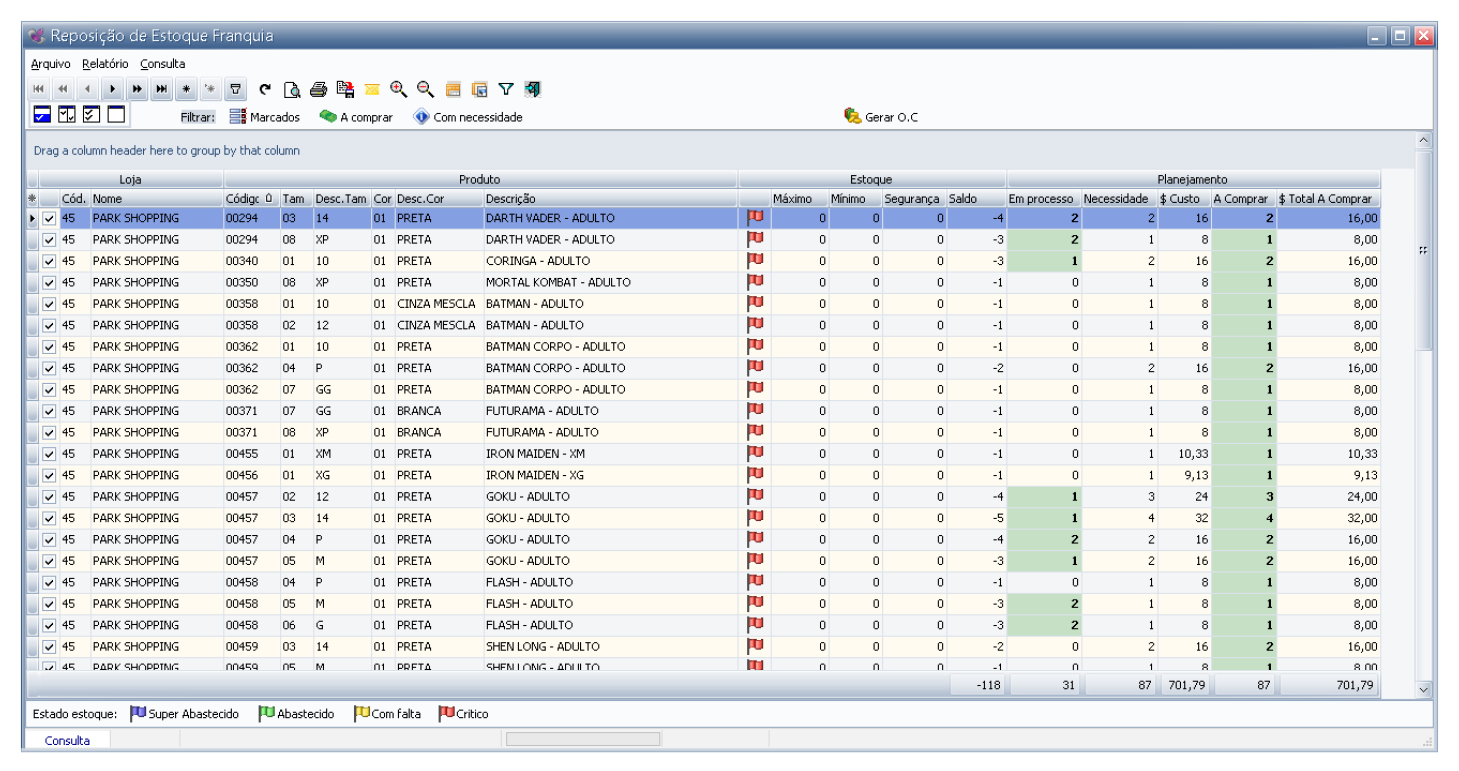Click the Saldo column header
Screen dimensions: 1459x771
pos(964,199)
